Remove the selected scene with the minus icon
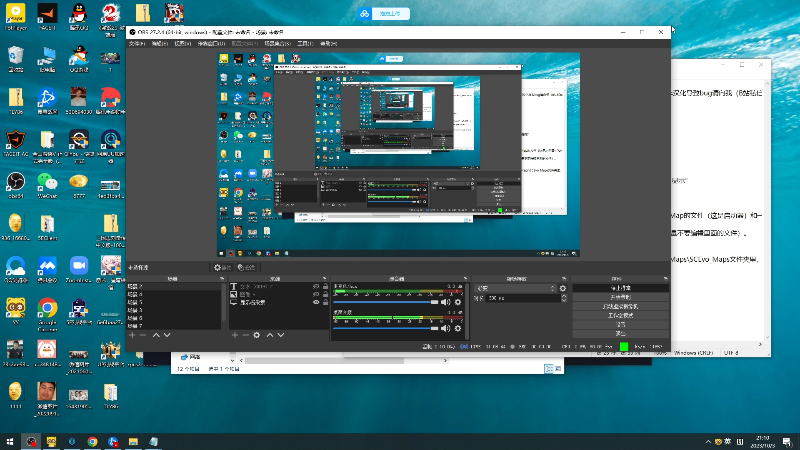Image resolution: width=800 pixels, height=450 pixels. pyautogui.click(x=143, y=335)
